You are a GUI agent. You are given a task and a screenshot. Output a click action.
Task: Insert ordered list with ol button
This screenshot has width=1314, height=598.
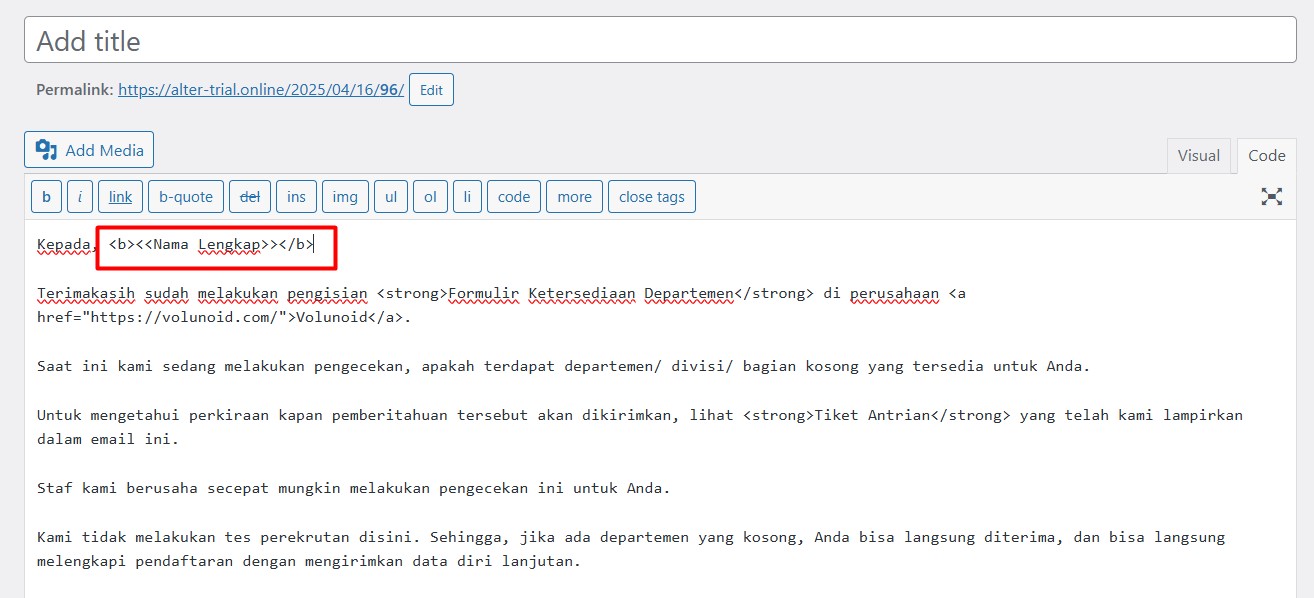(430, 196)
